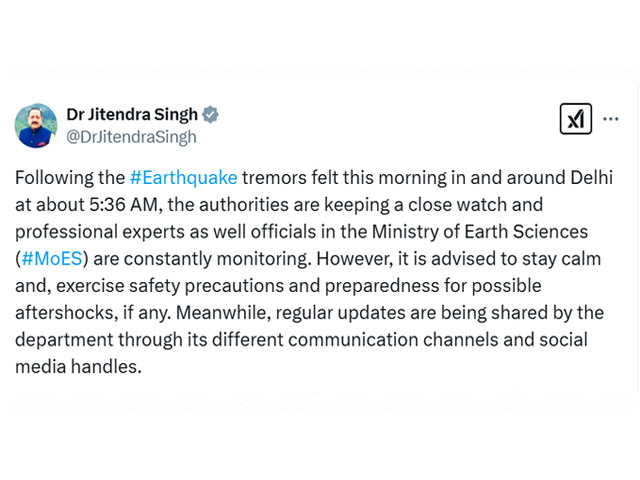Screen dimensions: 640x480
Task: Click the 5:36 AM time in the post
Action: pos(124,205)
